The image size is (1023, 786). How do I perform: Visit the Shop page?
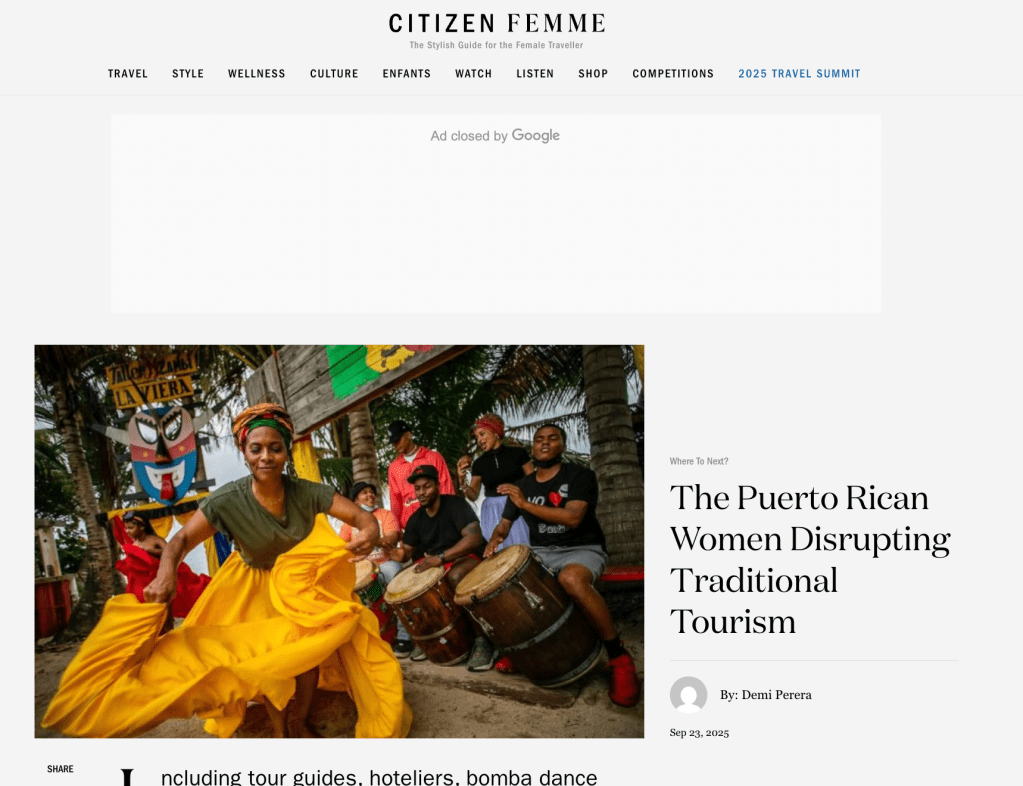pos(593,74)
